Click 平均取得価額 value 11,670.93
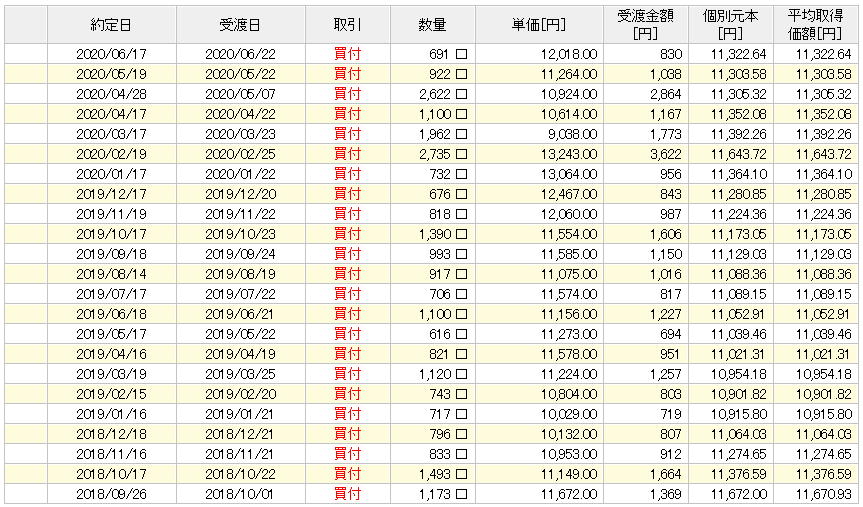The image size is (863, 507). (x=824, y=494)
